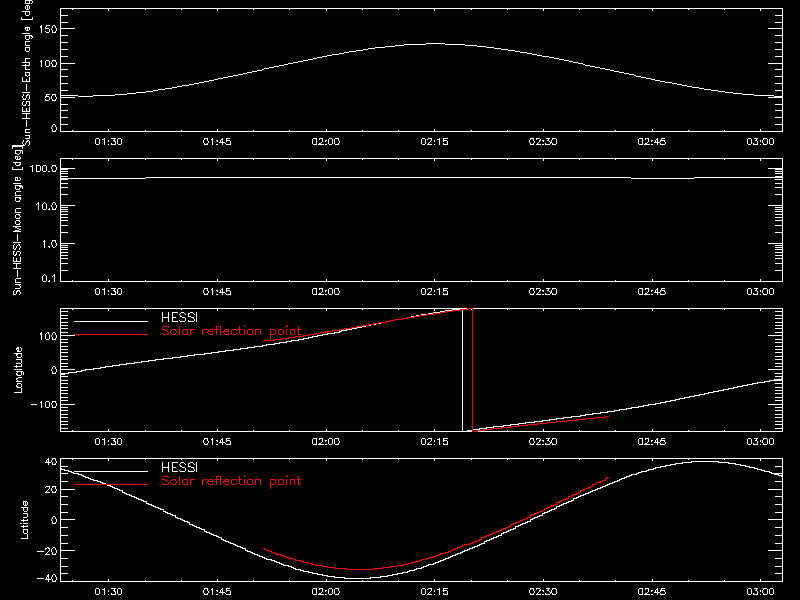Select "HESSI" legend text in Longitude panel
This screenshot has width=800, height=600.
pos(179,317)
